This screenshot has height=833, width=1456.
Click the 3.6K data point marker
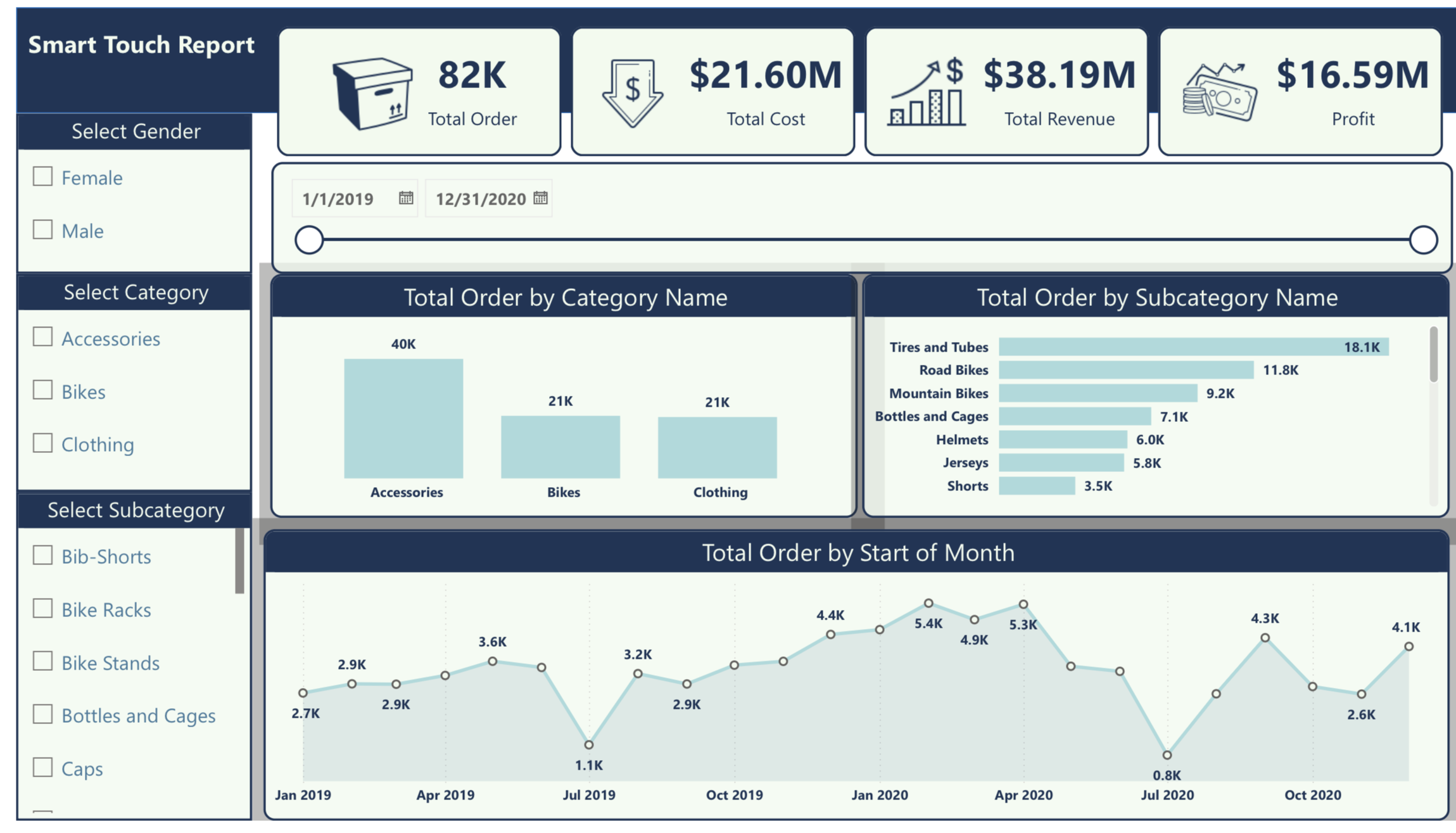point(493,661)
